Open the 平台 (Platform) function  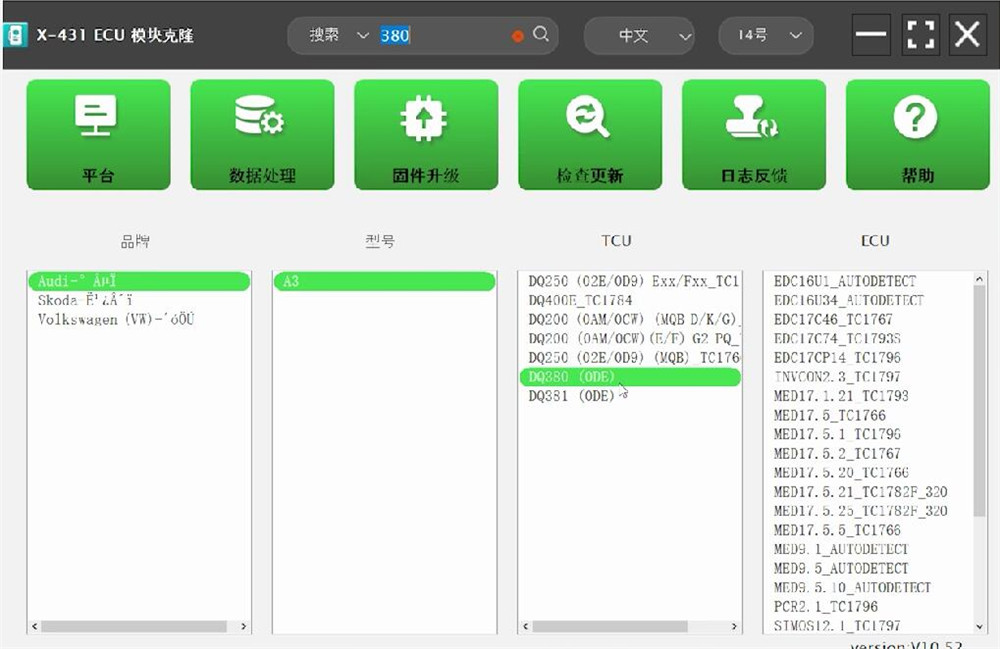click(98, 133)
